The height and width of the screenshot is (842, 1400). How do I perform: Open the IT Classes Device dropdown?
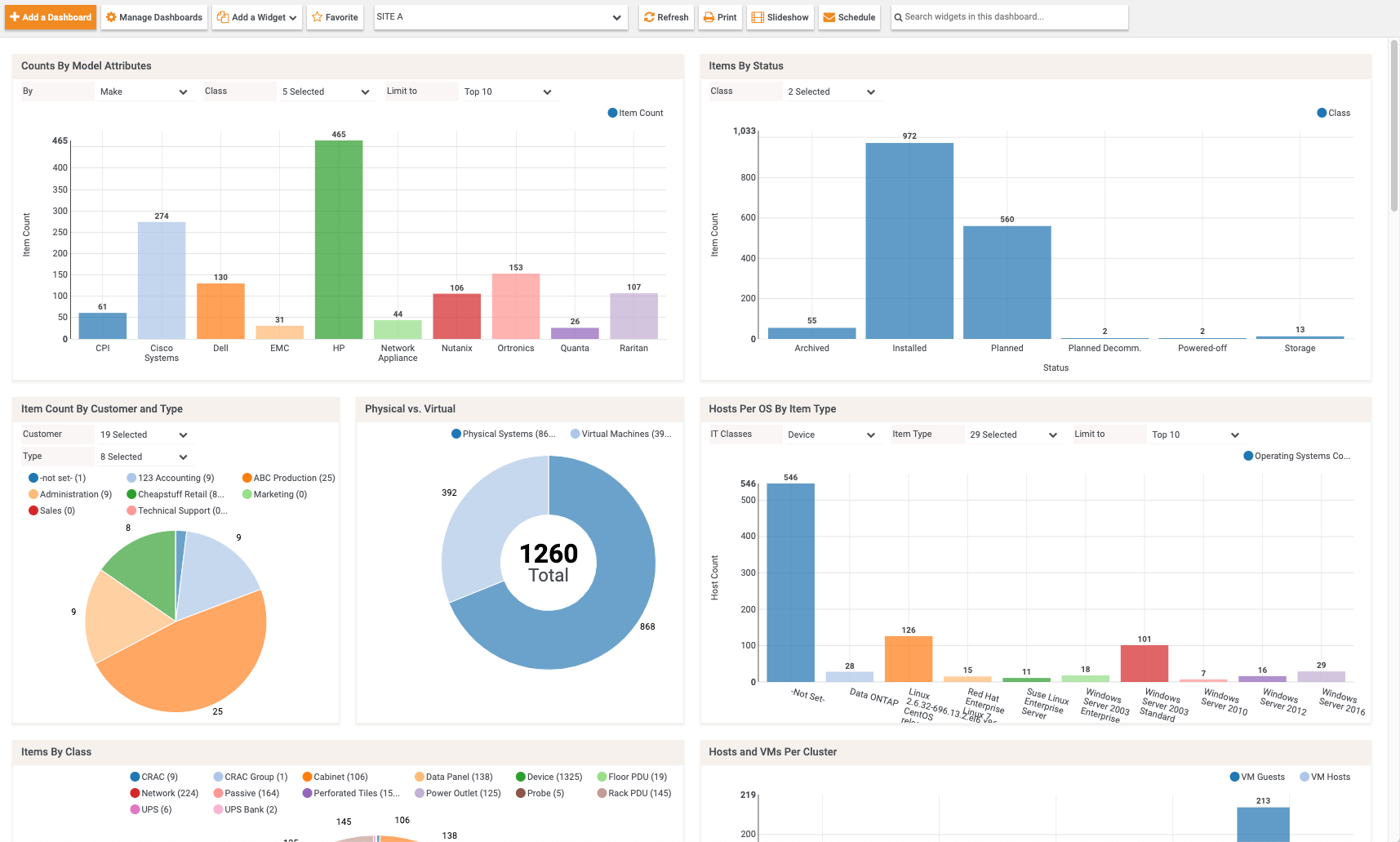click(832, 434)
